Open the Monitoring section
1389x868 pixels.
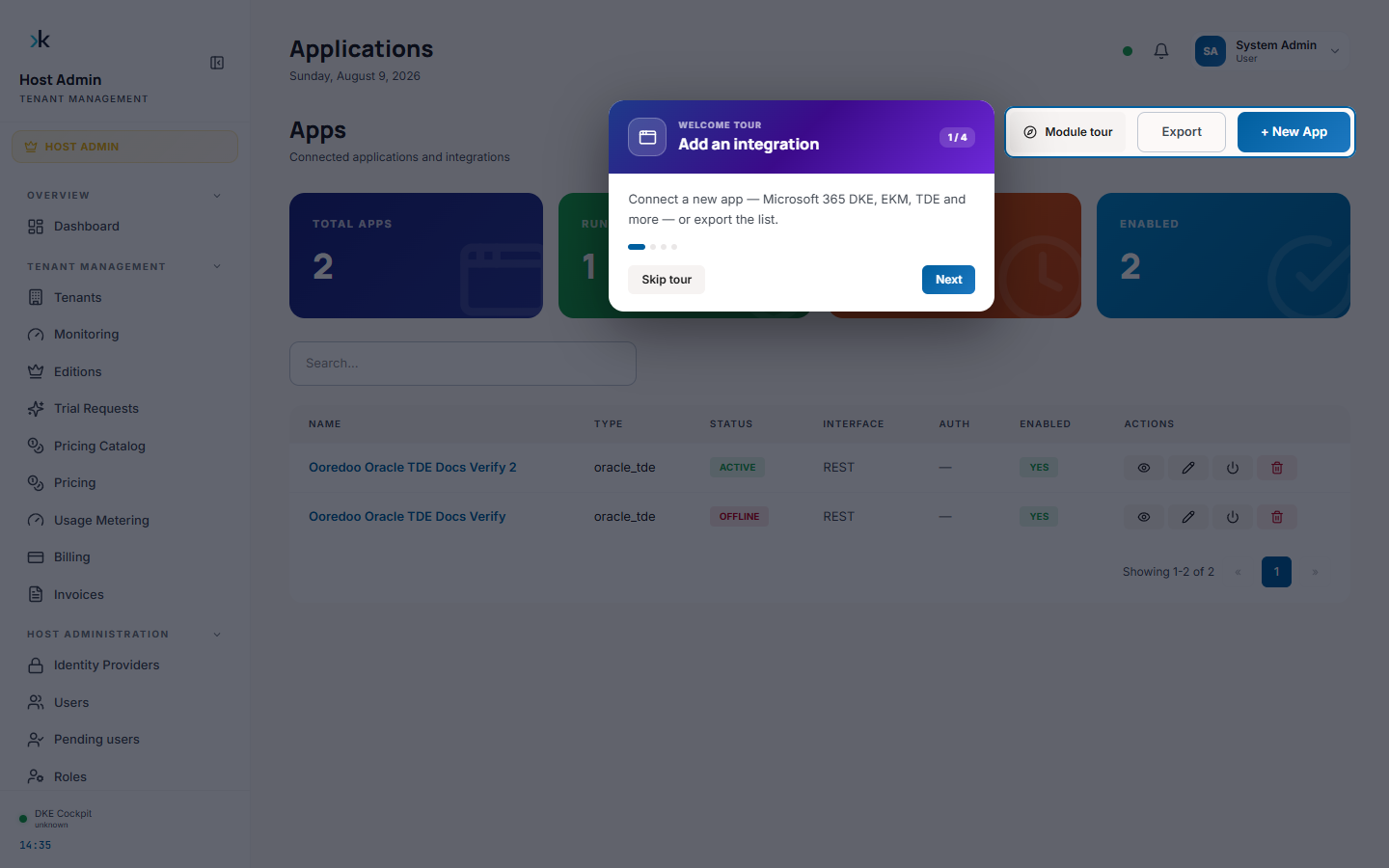pos(124,335)
